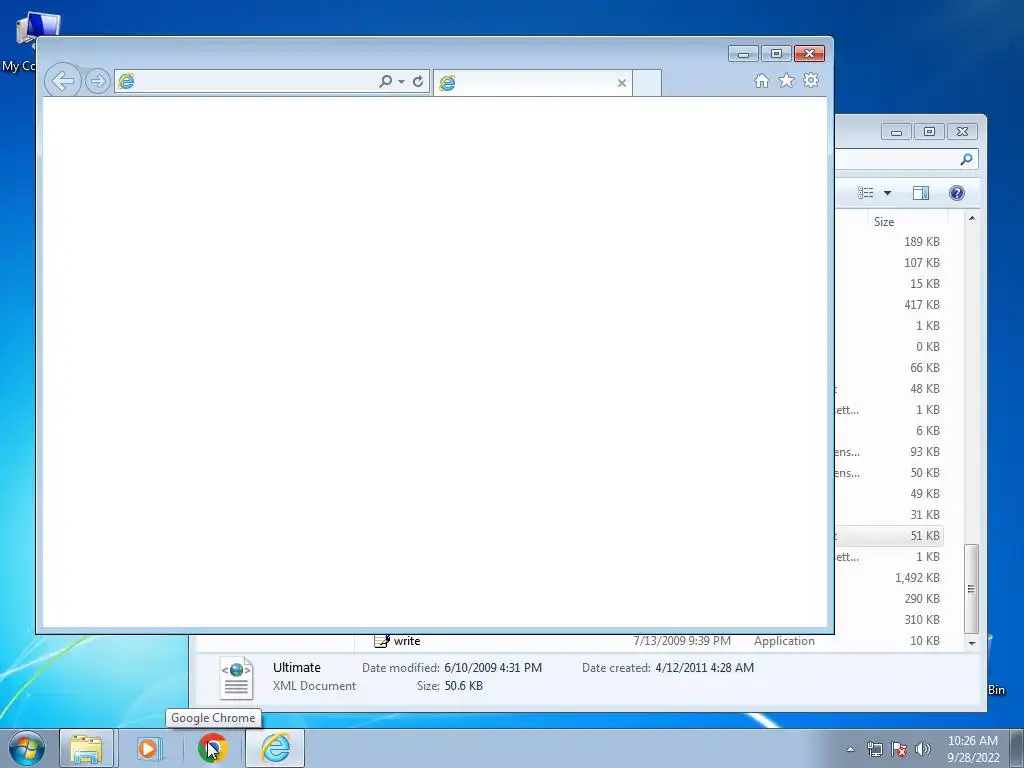Go back in Internet Explorer
This screenshot has width=1024, height=768.
[x=63, y=82]
